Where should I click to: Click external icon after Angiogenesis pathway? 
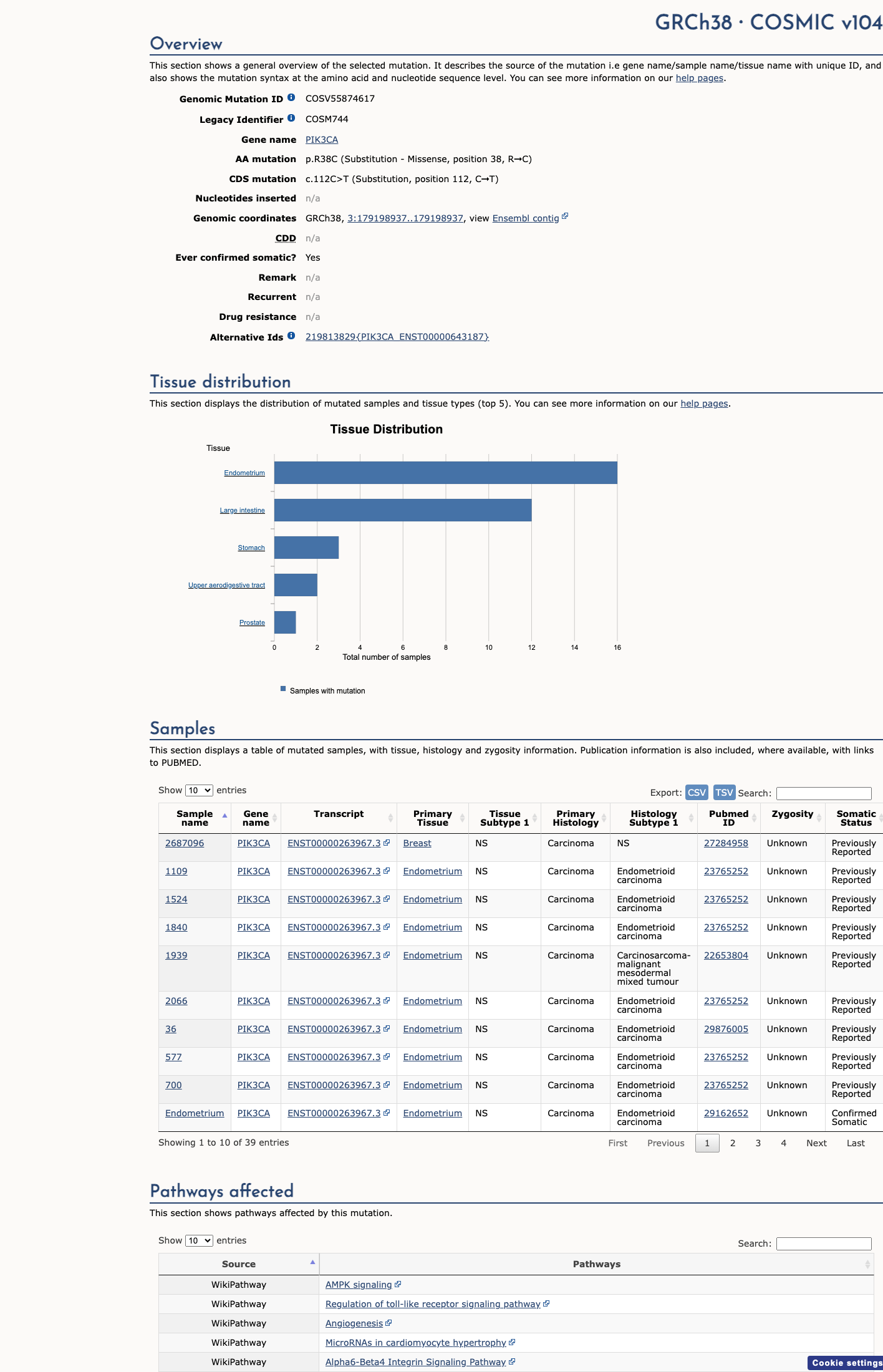click(388, 1323)
